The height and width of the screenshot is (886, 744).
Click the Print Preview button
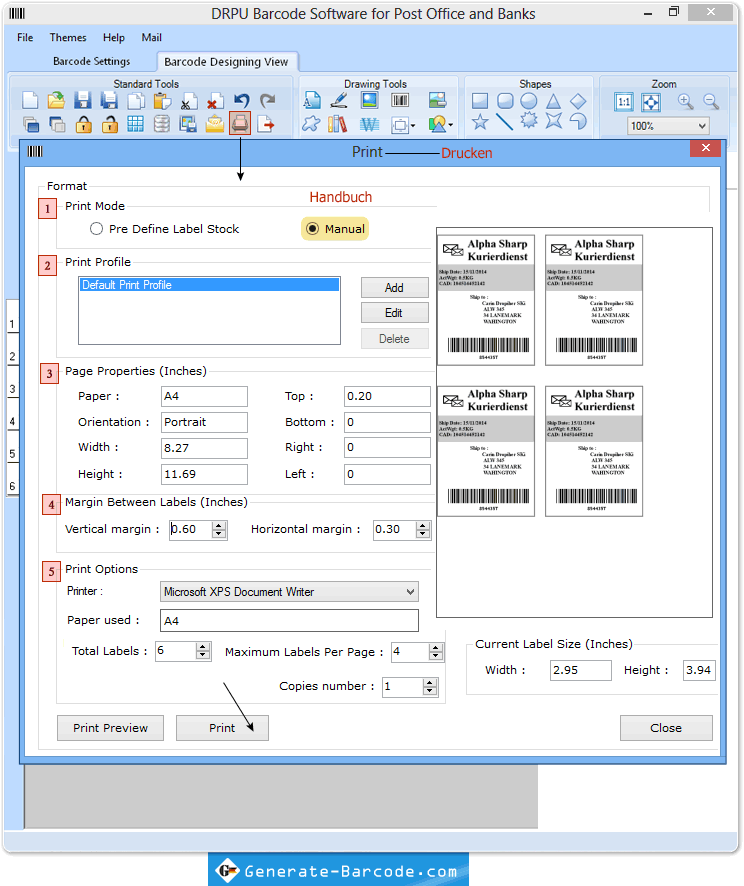(x=110, y=728)
